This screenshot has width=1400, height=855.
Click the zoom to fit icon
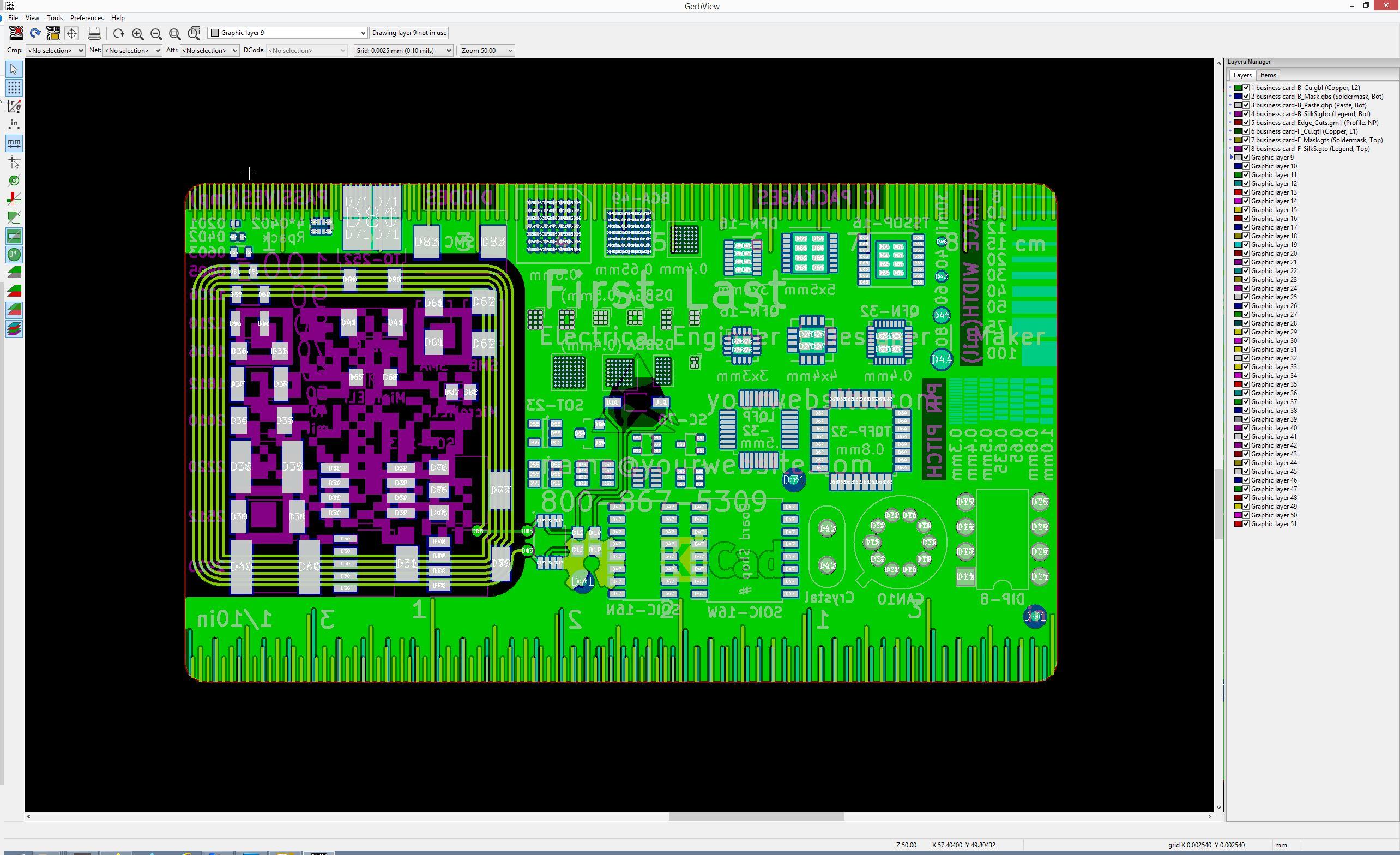pos(175,34)
